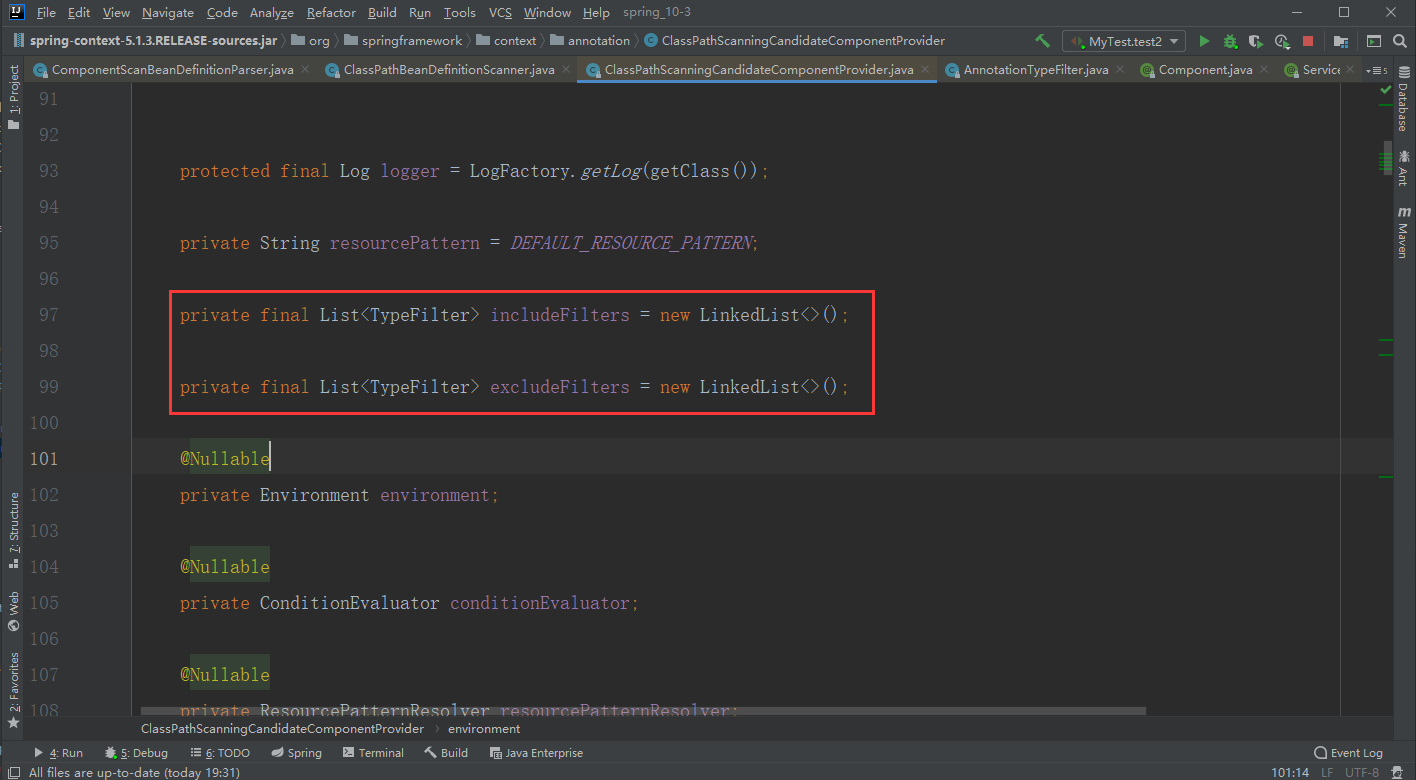Image resolution: width=1416 pixels, height=780 pixels.
Task: Click the includeFilters field name
Action: pos(560,315)
